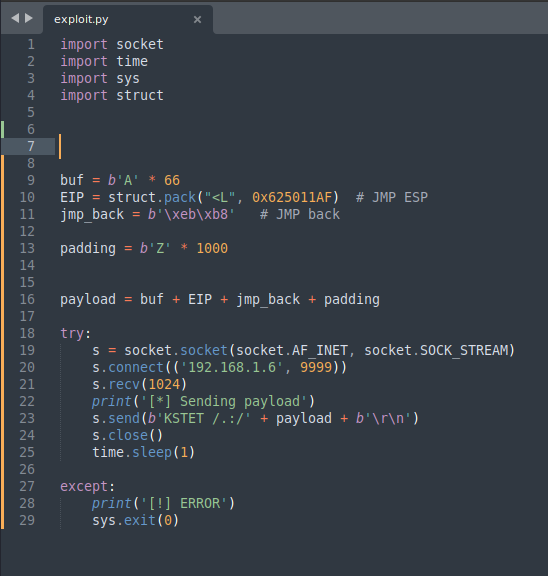
Task: Click the '[*] Sending payload' string
Action: click(x=224, y=402)
